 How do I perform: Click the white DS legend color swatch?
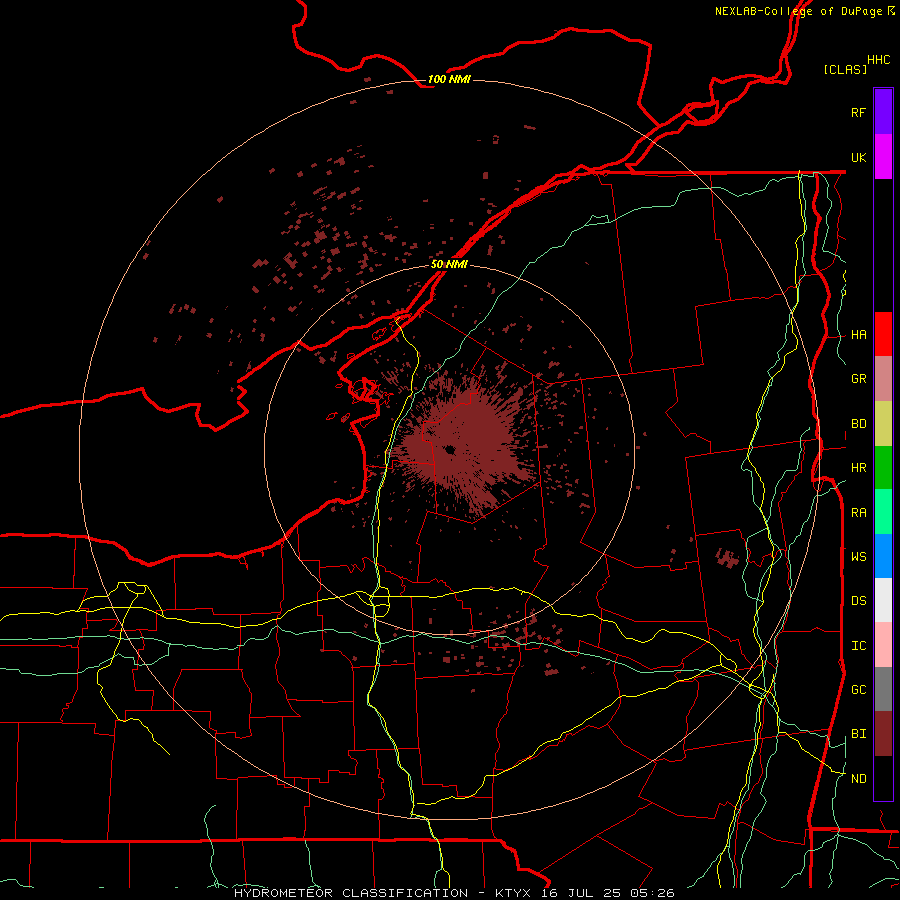pos(883,600)
